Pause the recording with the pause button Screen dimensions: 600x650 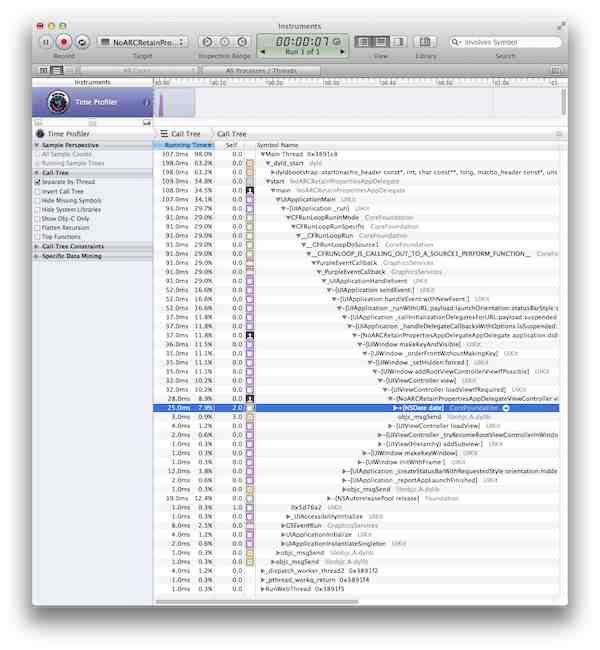point(46,42)
